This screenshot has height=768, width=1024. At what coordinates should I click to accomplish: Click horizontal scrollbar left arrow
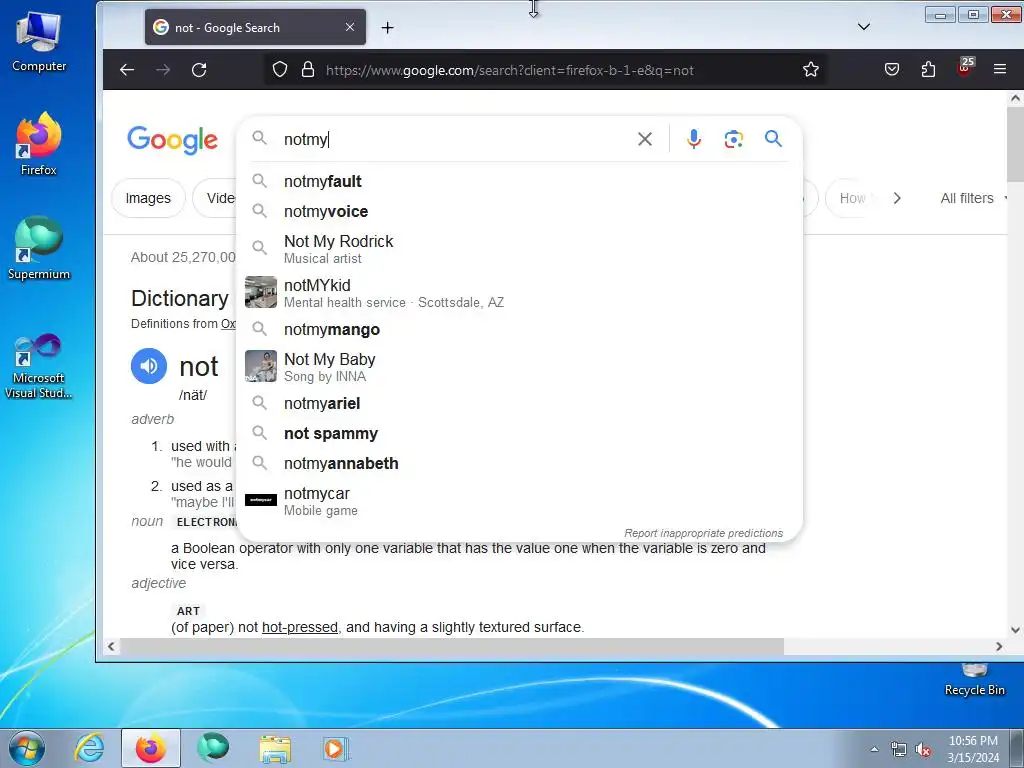point(111,646)
